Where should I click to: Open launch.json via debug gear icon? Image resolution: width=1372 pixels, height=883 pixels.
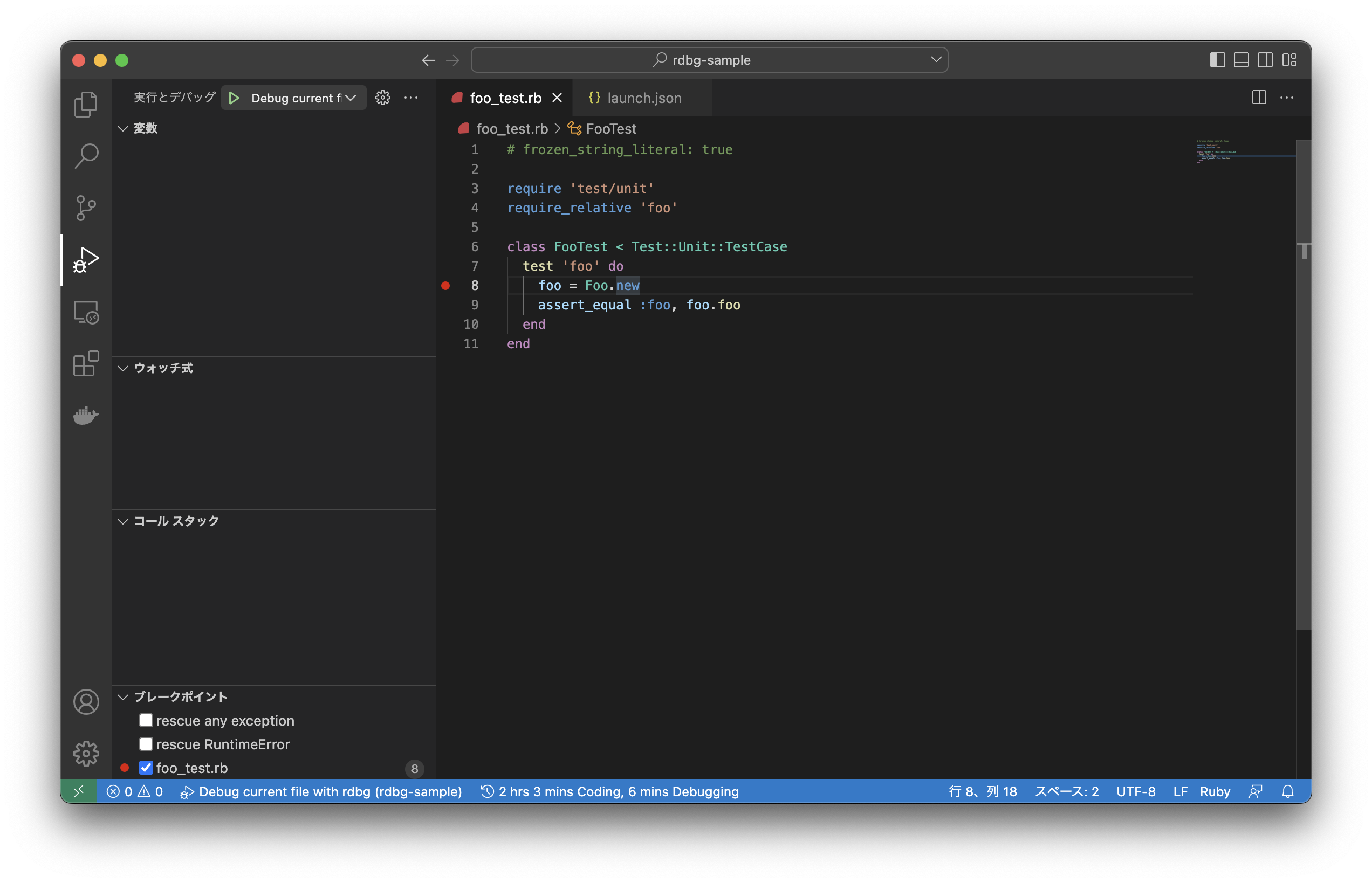382,98
